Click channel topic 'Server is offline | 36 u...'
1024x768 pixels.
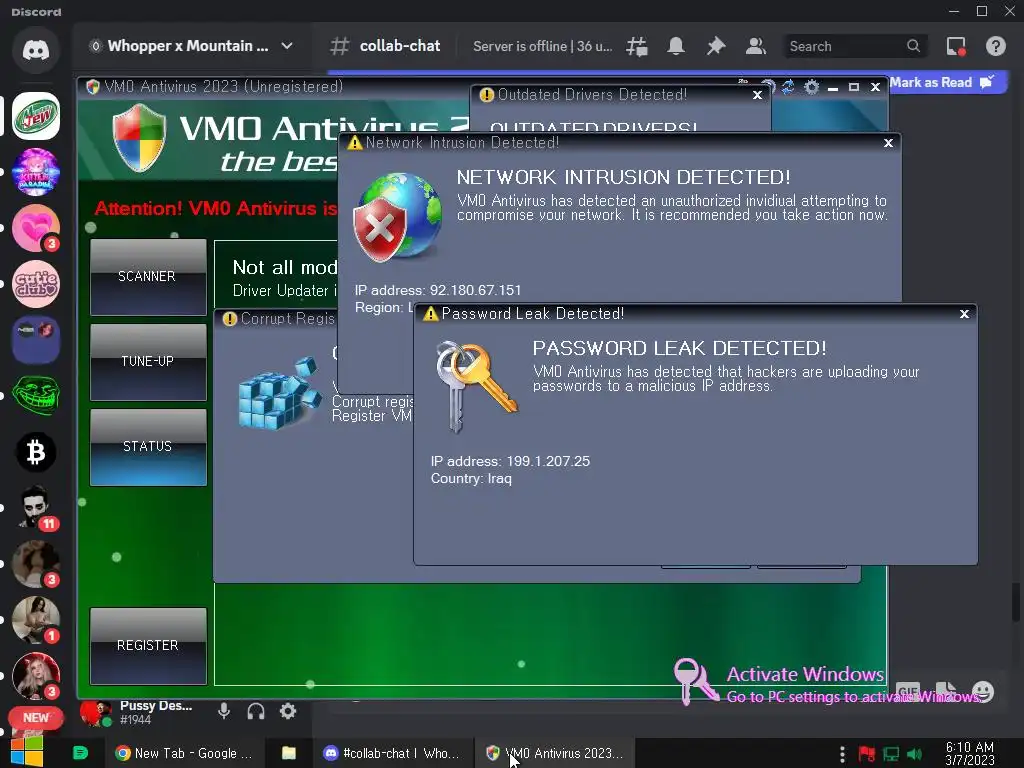[x=543, y=46]
